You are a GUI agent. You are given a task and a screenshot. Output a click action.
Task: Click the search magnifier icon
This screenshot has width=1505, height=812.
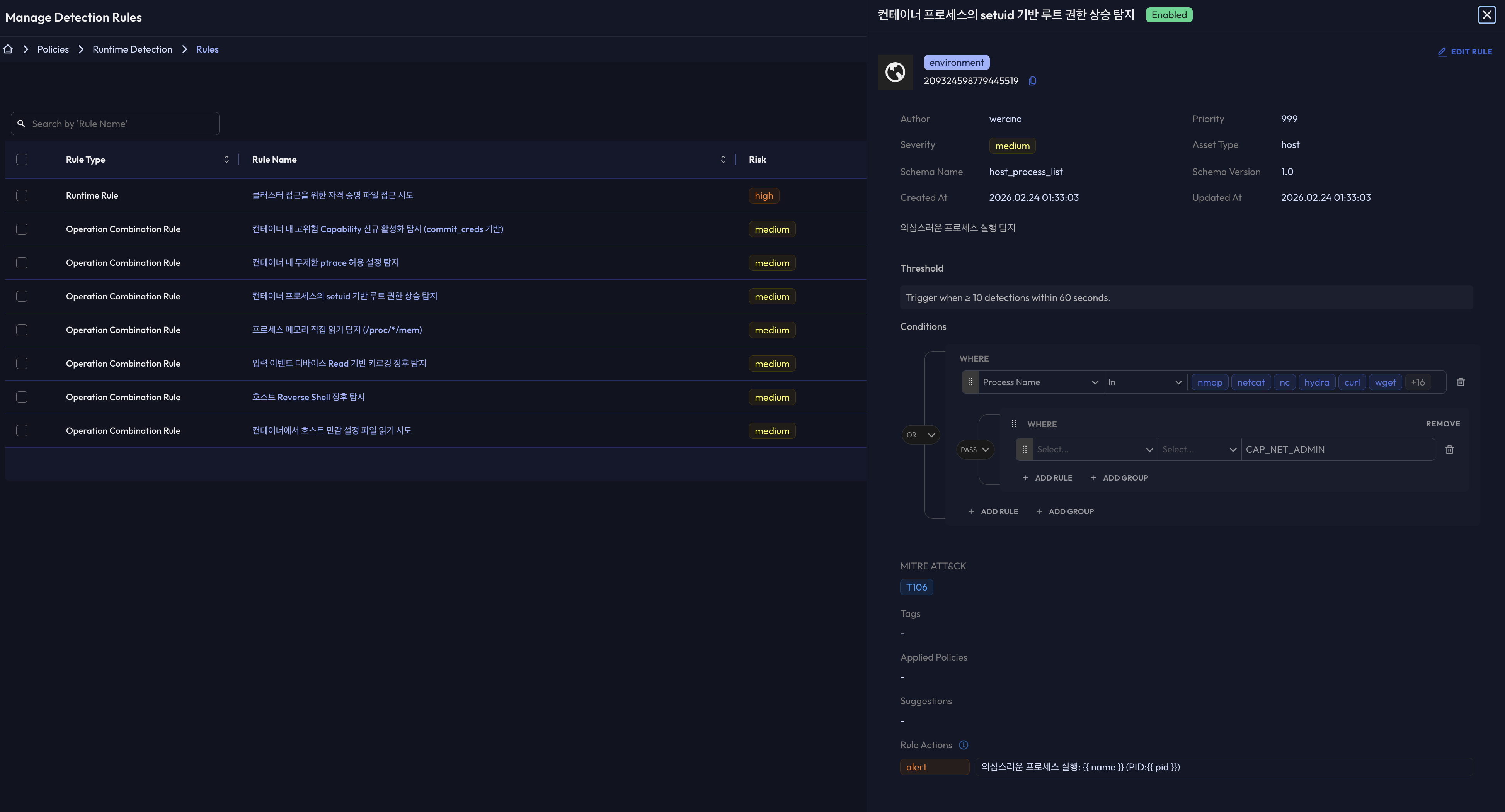(21, 124)
